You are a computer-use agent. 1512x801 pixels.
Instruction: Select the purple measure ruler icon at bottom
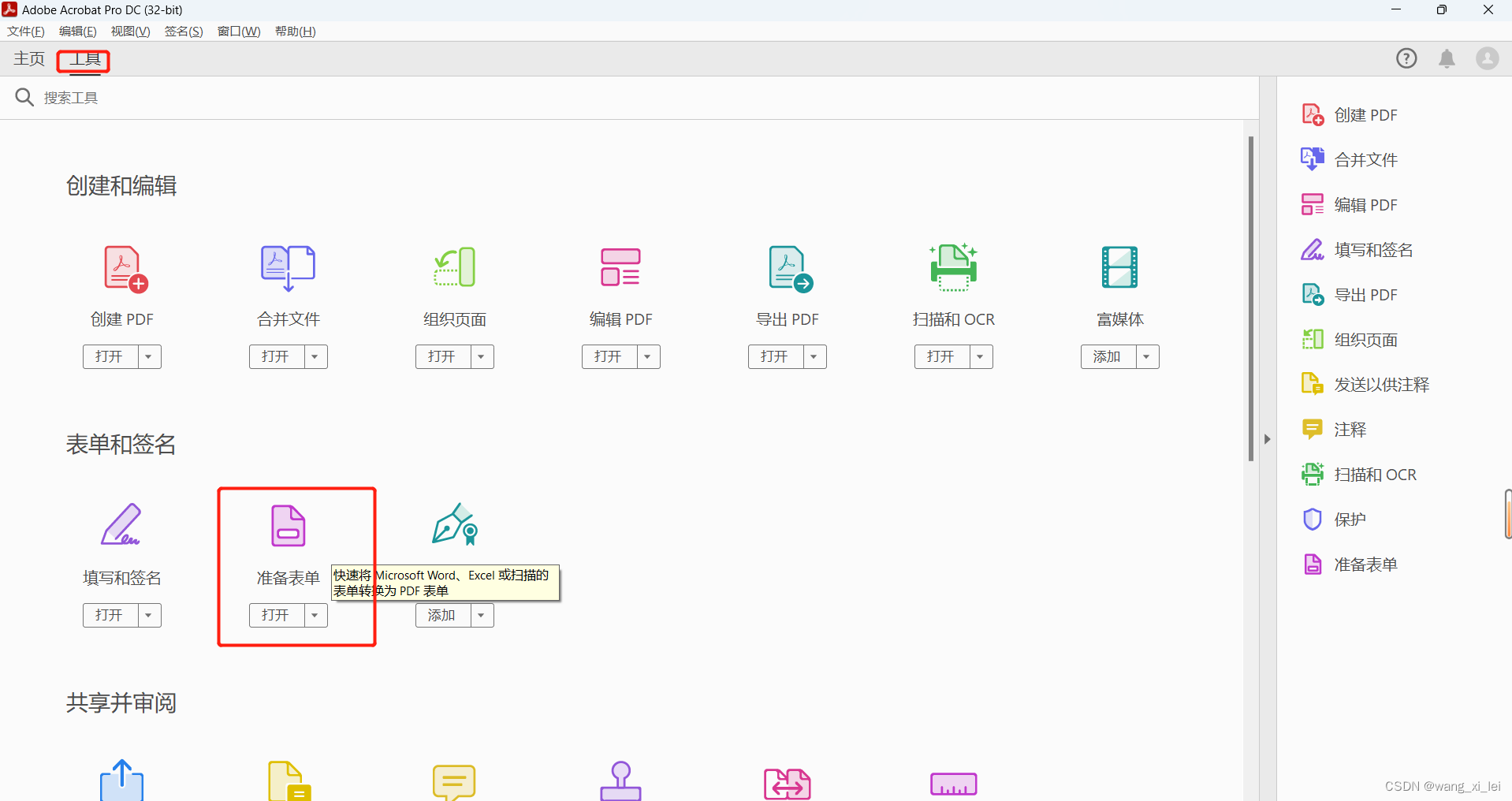(x=954, y=784)
